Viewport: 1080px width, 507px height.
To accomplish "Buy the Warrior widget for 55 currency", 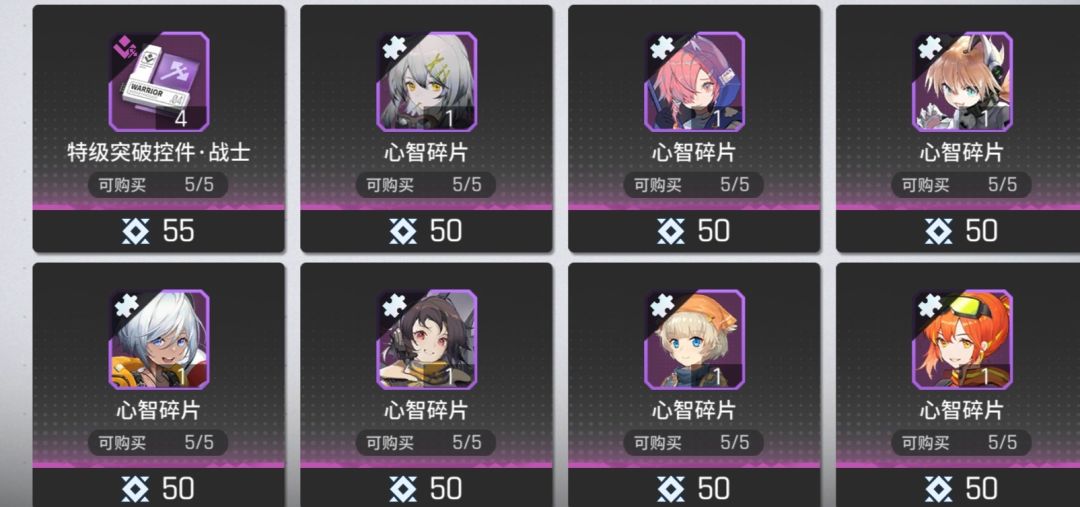I will (158, 231).
